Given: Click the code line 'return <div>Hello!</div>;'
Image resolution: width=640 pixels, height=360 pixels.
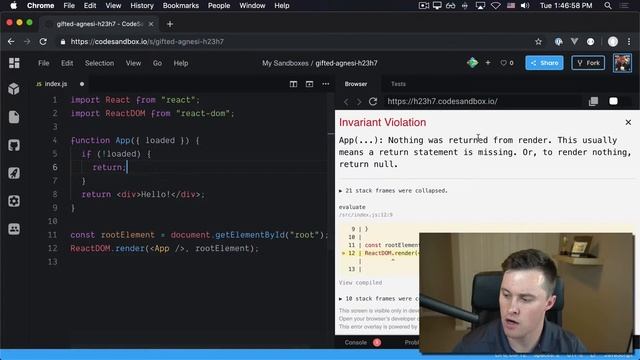Looking at the screenshot, I should click(x=143, y=194).
